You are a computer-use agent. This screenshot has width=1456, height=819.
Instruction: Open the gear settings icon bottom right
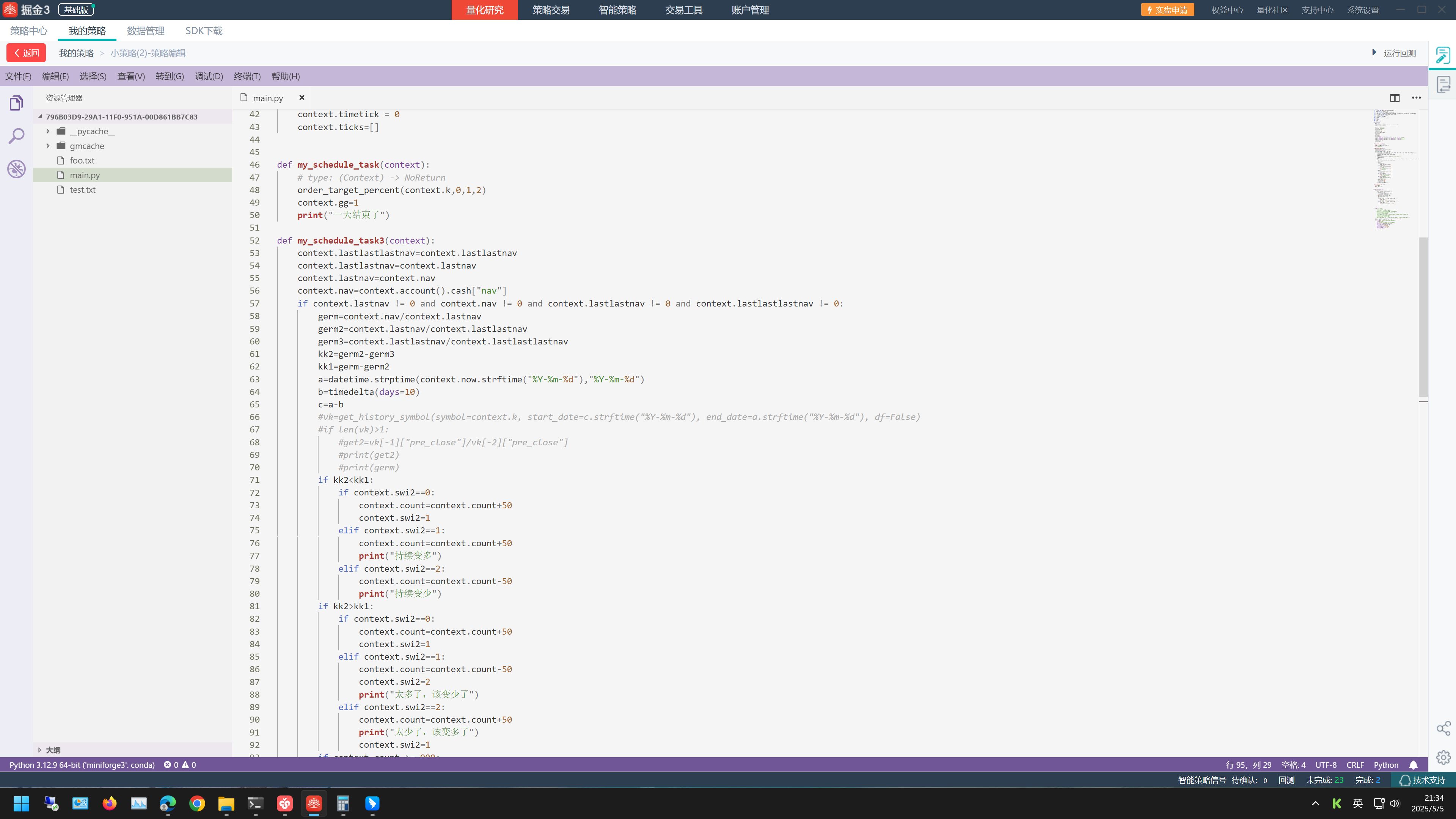[x=1443, y=758]
